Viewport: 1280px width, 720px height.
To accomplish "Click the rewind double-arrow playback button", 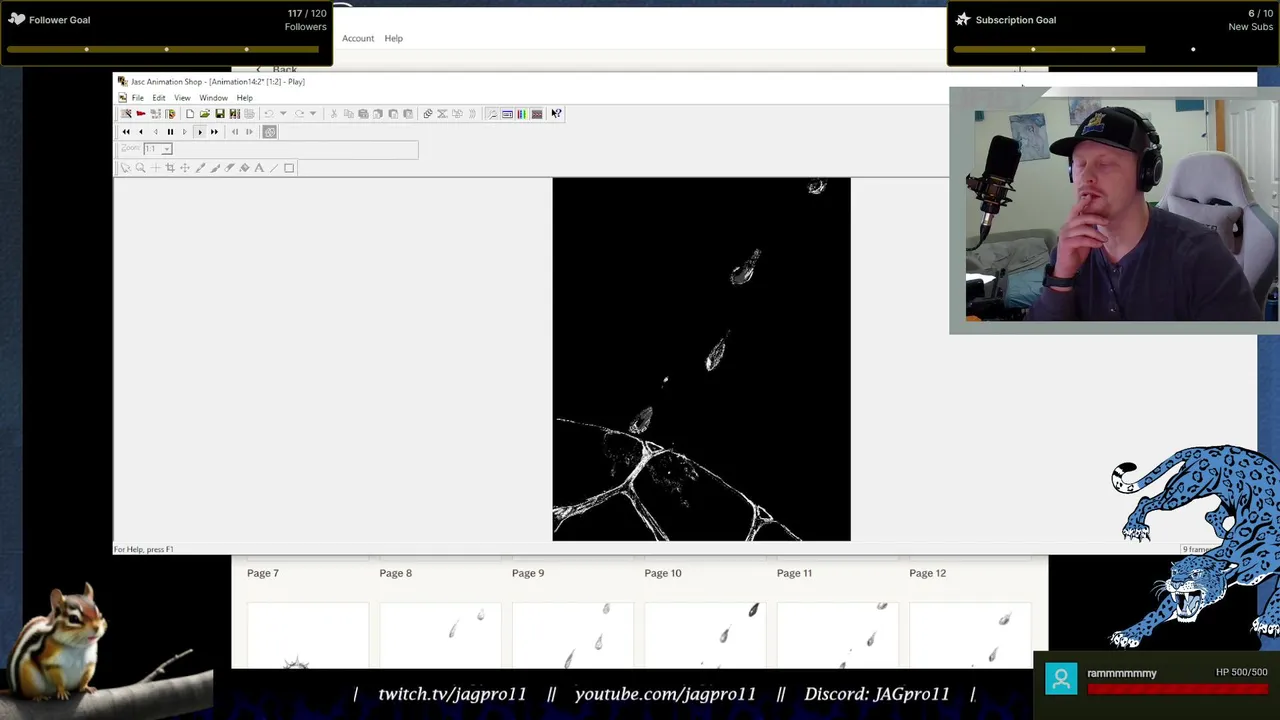I will [126, 132].
